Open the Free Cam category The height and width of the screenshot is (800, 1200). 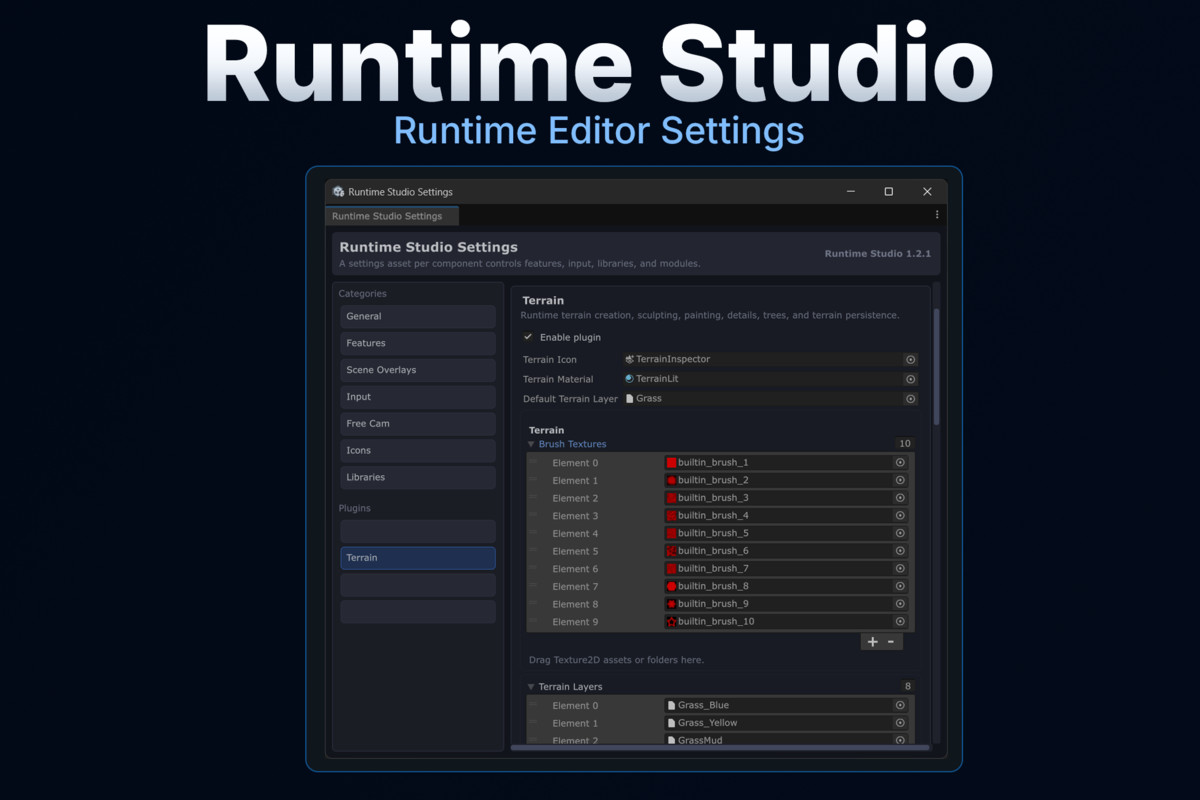tap(418, 424)
